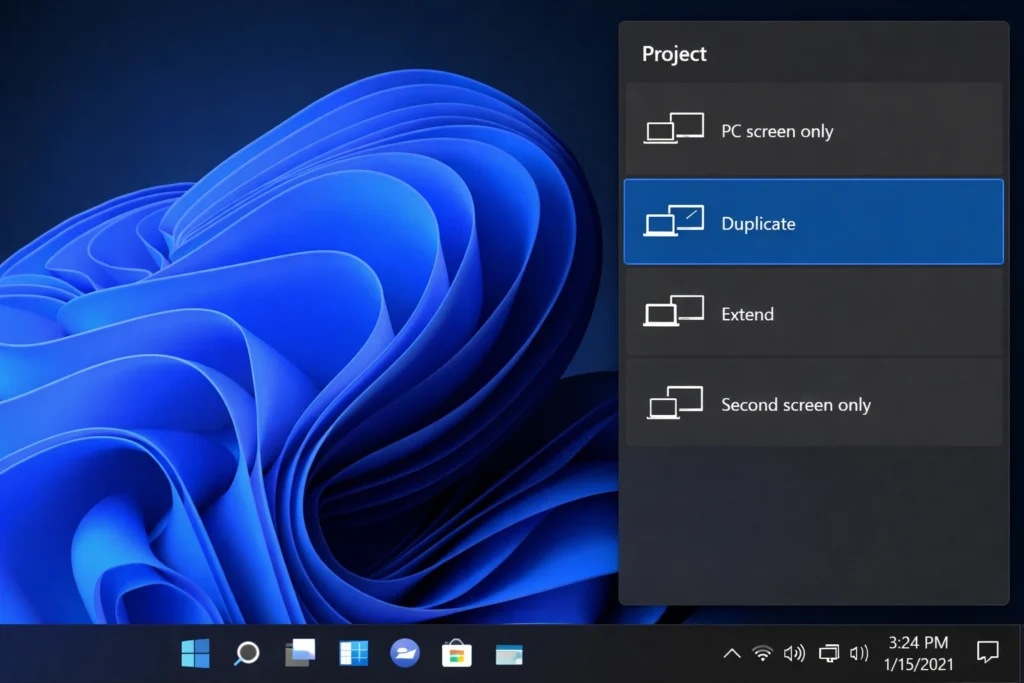Open notifications from the taskbar corner
Viewport: 1024px width, 683px height.
(987, 652)
